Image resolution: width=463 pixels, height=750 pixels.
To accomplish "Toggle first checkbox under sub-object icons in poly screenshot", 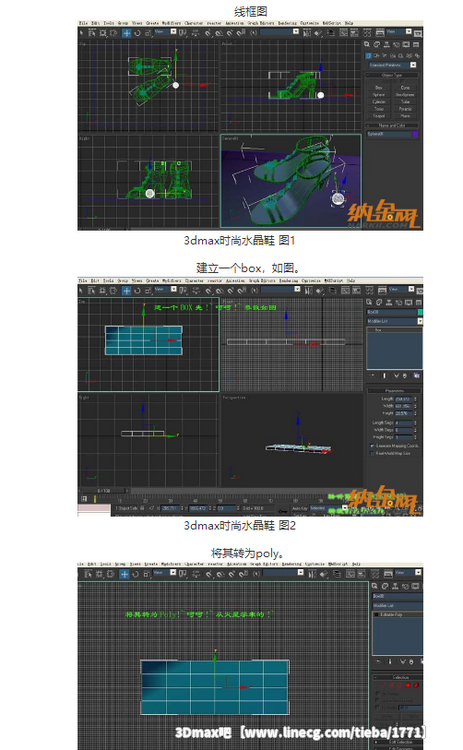I will click(x=378, y=693).
